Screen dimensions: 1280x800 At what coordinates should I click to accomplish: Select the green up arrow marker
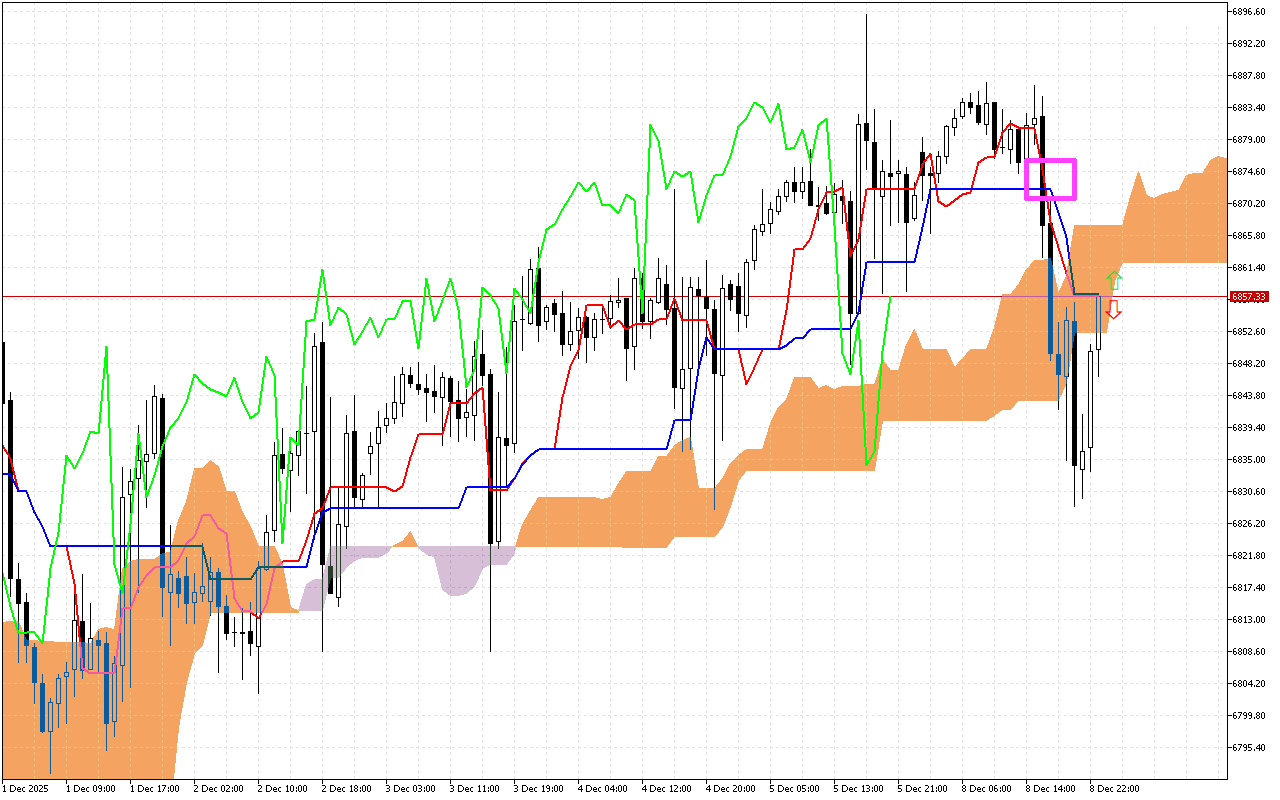[x=1113, y=278]
